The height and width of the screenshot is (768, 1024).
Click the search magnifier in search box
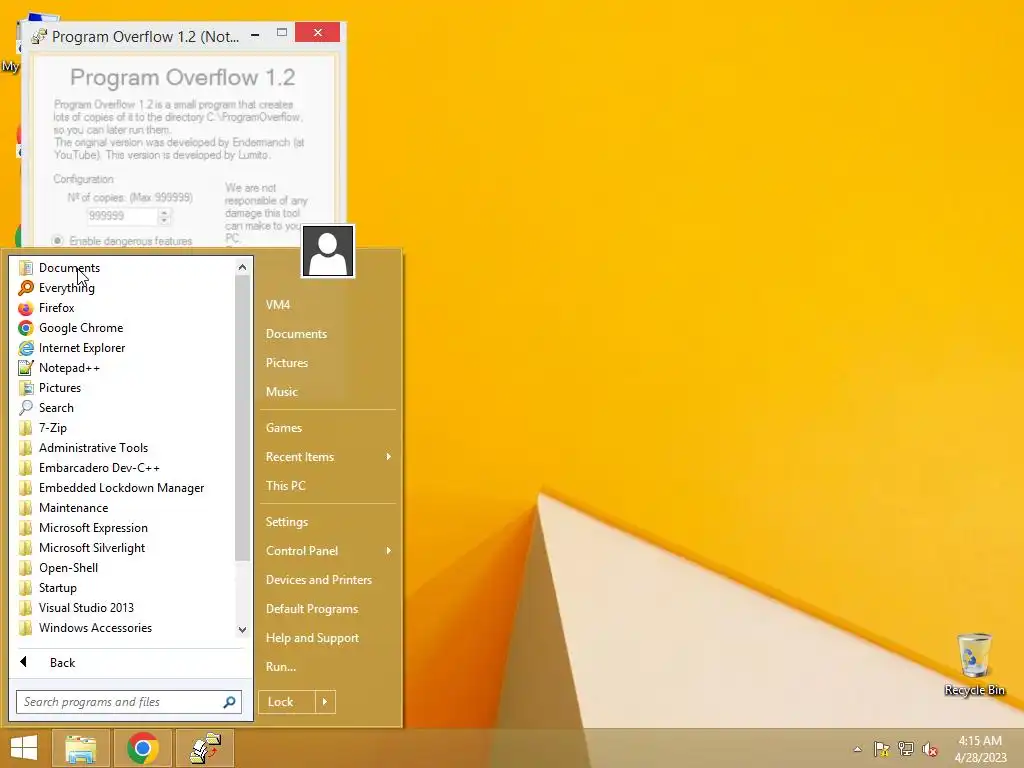(229, 702)
